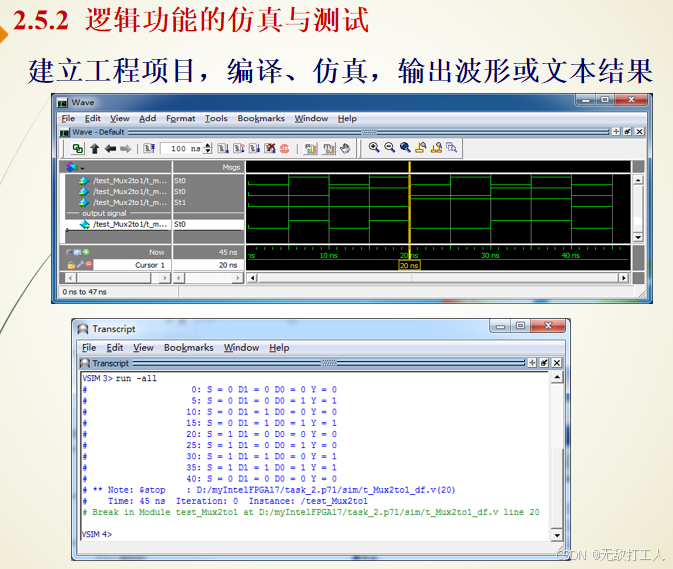Click the Run -All toolbar icon
The height and width of the screenshot is (569, 673).
[x=255, y=148]
